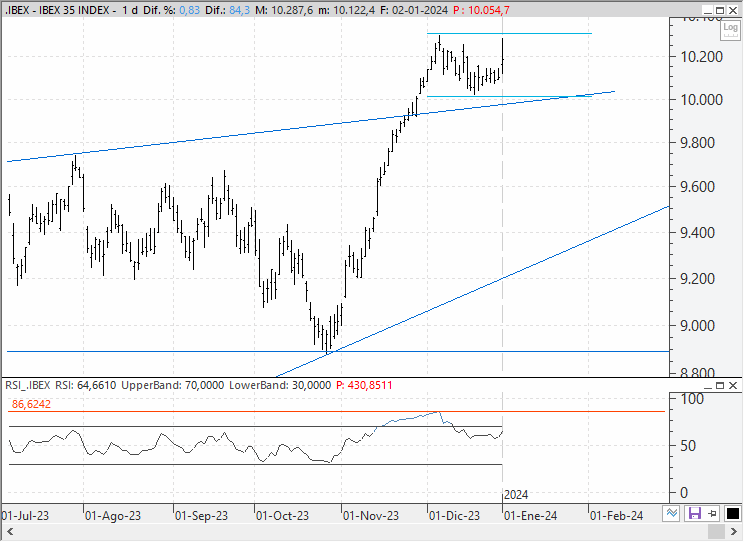Click the horizontal scrollbar thumb

(x=716, y=532)
